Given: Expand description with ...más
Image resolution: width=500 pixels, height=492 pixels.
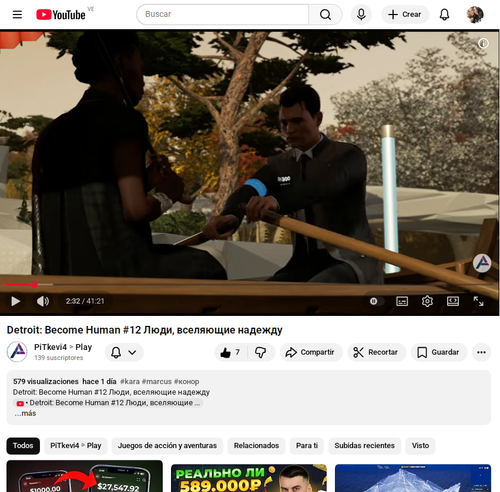Looking at the screenshot, I should click(x=25, y=413).
